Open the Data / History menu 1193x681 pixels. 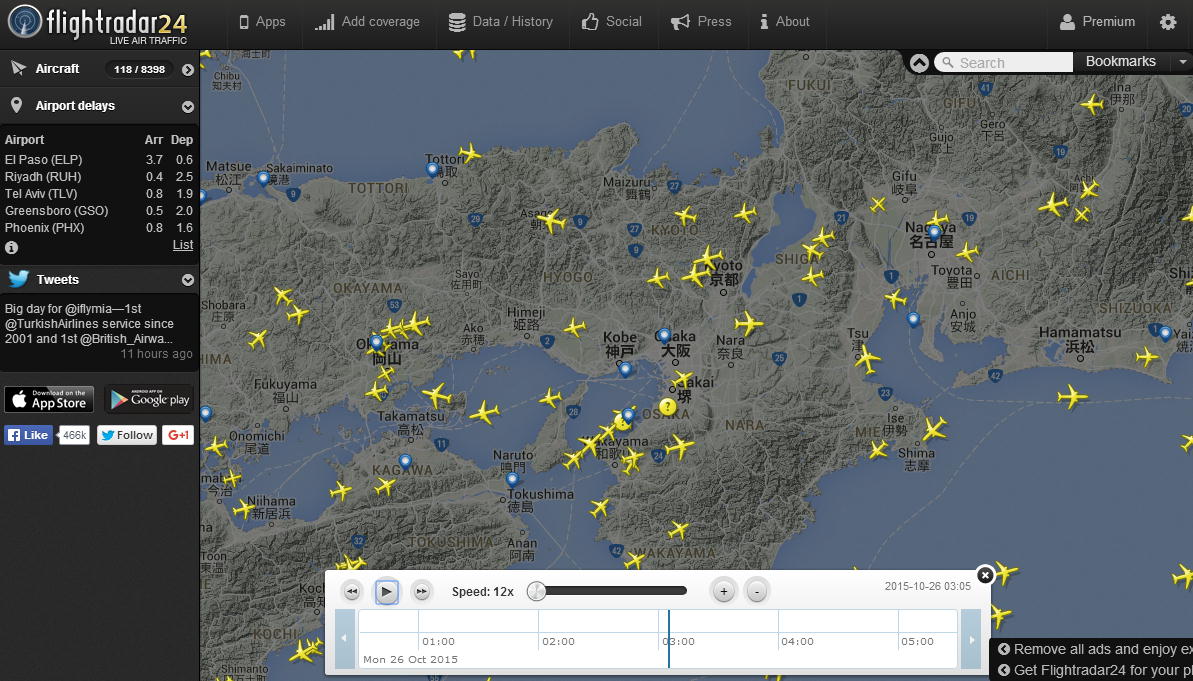click(x=500, y=22)
